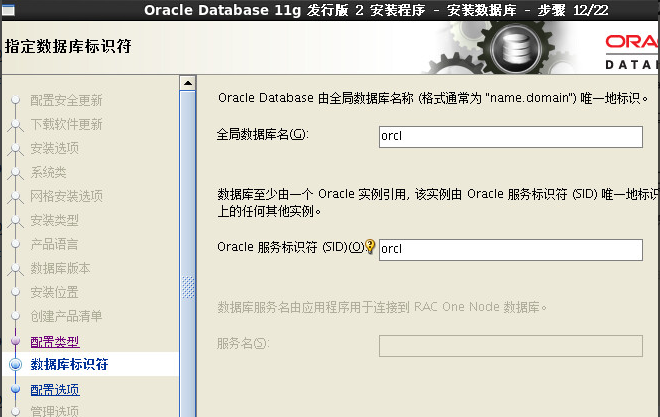660x417 pixels.
Task: Select the 管理选项 step
Action: pos(55,411)
